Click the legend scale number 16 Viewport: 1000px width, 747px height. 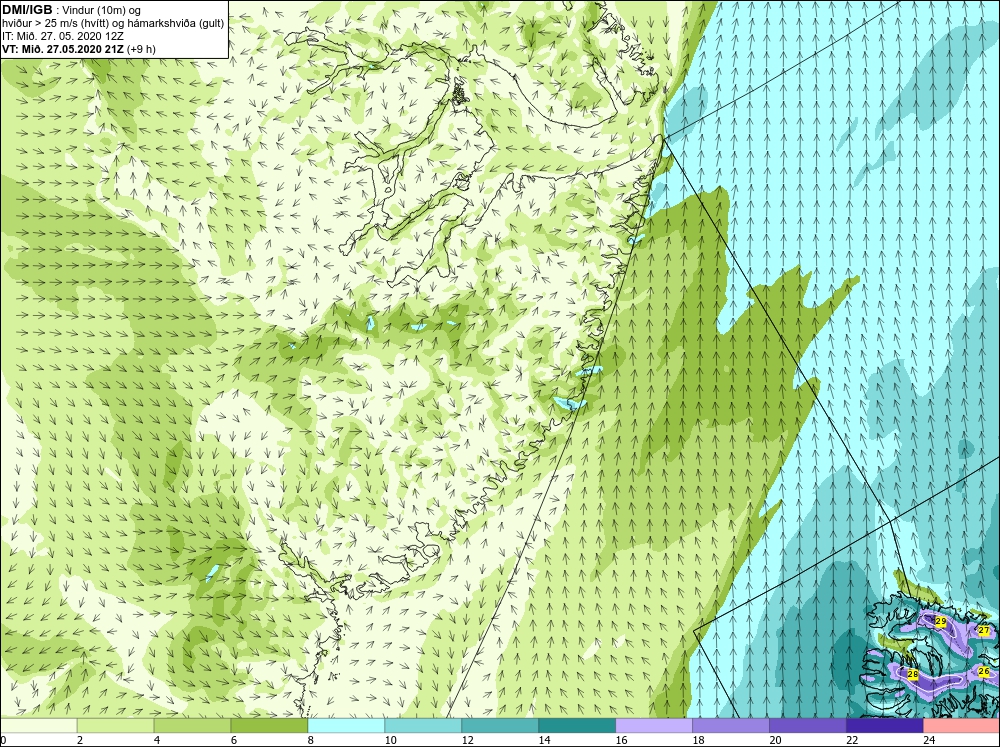(621, 740)
